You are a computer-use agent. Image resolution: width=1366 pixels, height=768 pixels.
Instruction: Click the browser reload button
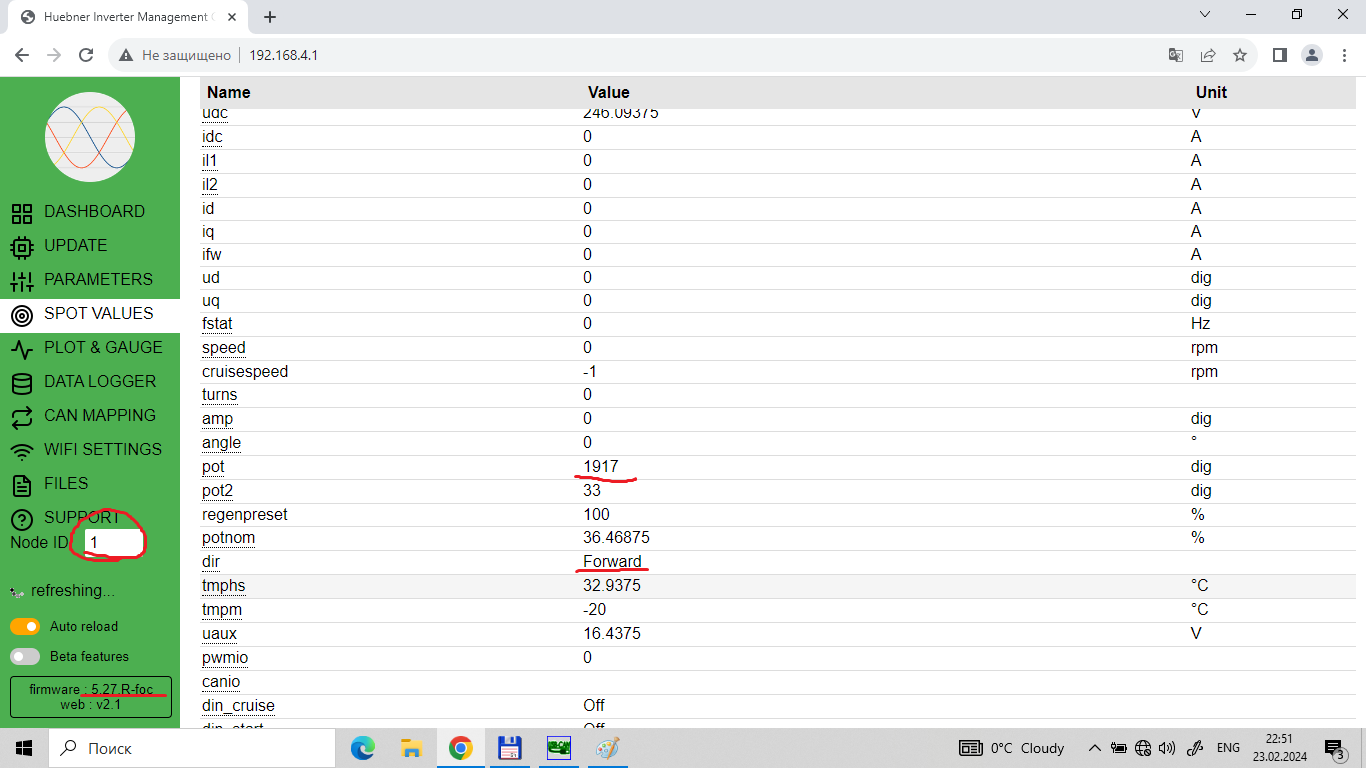coord(86,56)
